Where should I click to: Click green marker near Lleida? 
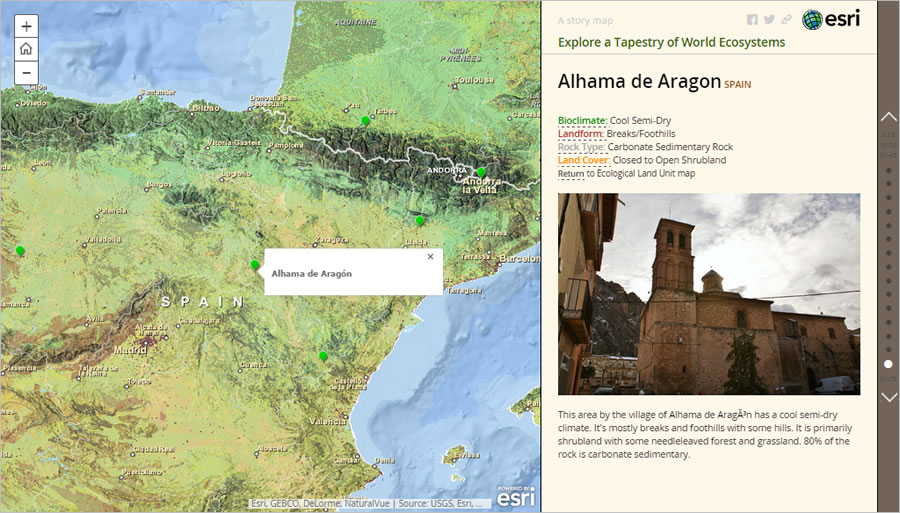click(420, 220)
